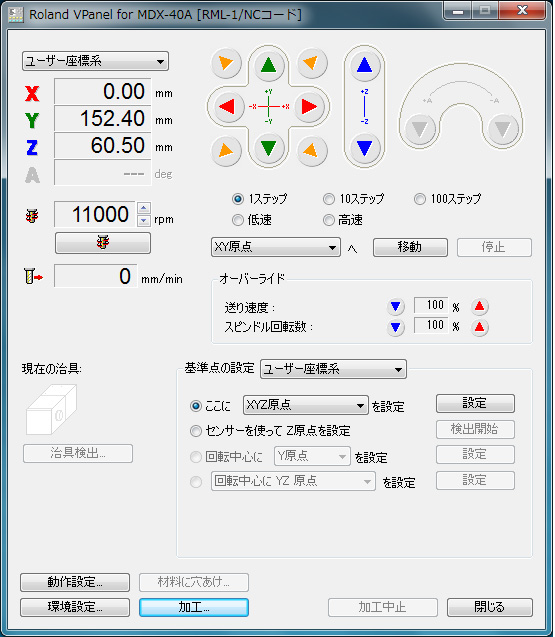Click the blue Z axis label
This screenshot has height=637, width=555.
coord(32,147)
